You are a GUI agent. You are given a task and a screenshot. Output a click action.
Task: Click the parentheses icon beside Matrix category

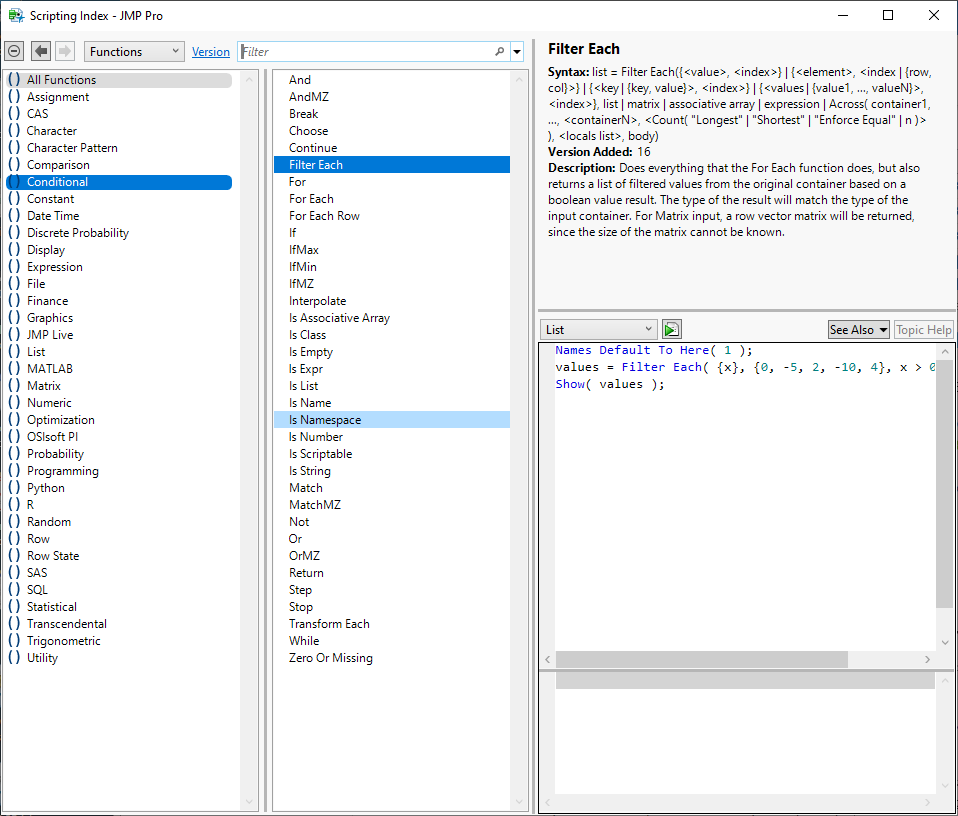(x=14, y=386)
